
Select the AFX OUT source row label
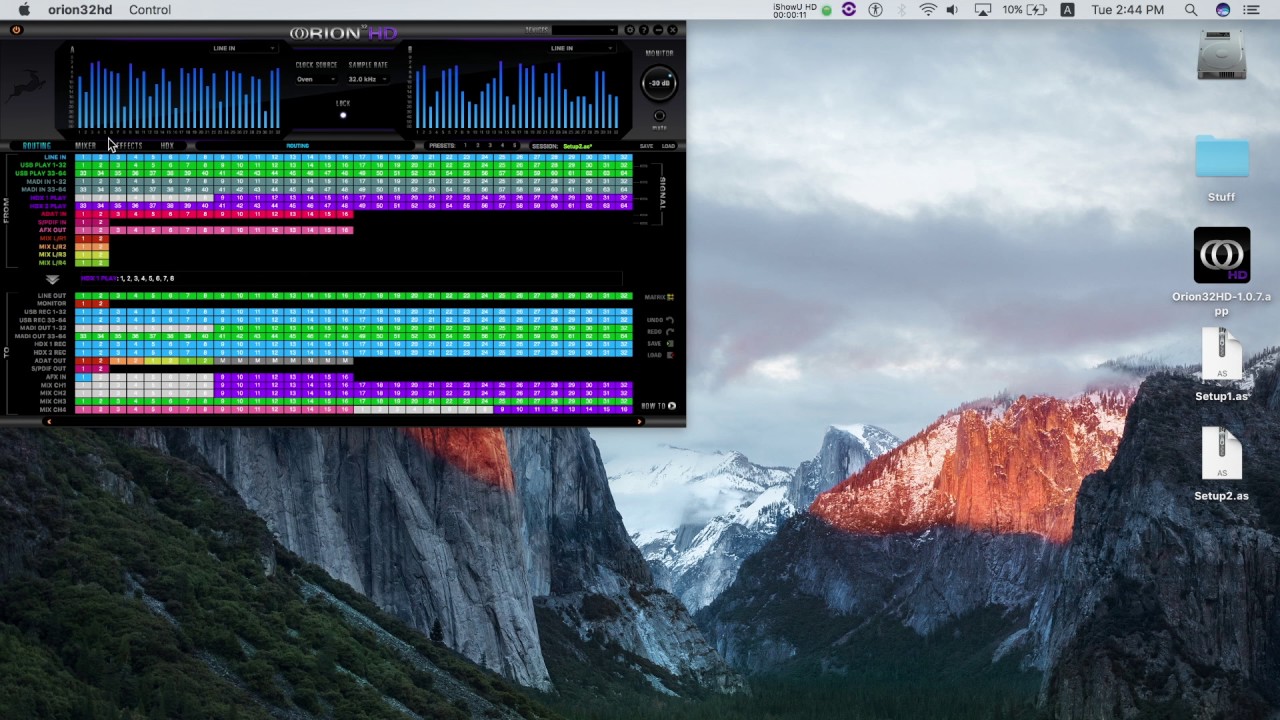pyautogui.click(x=52, y=230)
